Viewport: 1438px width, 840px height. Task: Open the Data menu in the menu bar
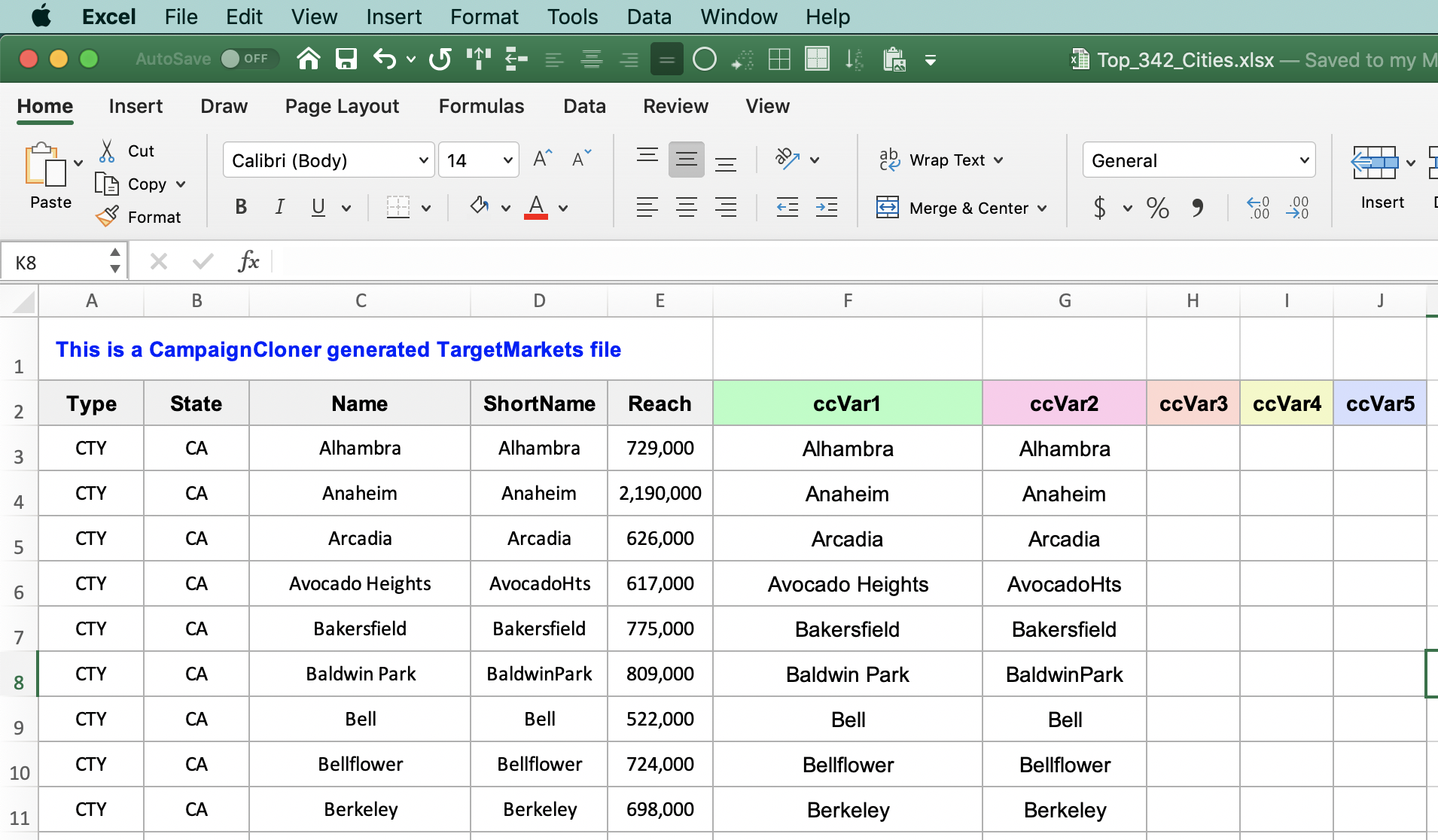[x=649, y=16]
